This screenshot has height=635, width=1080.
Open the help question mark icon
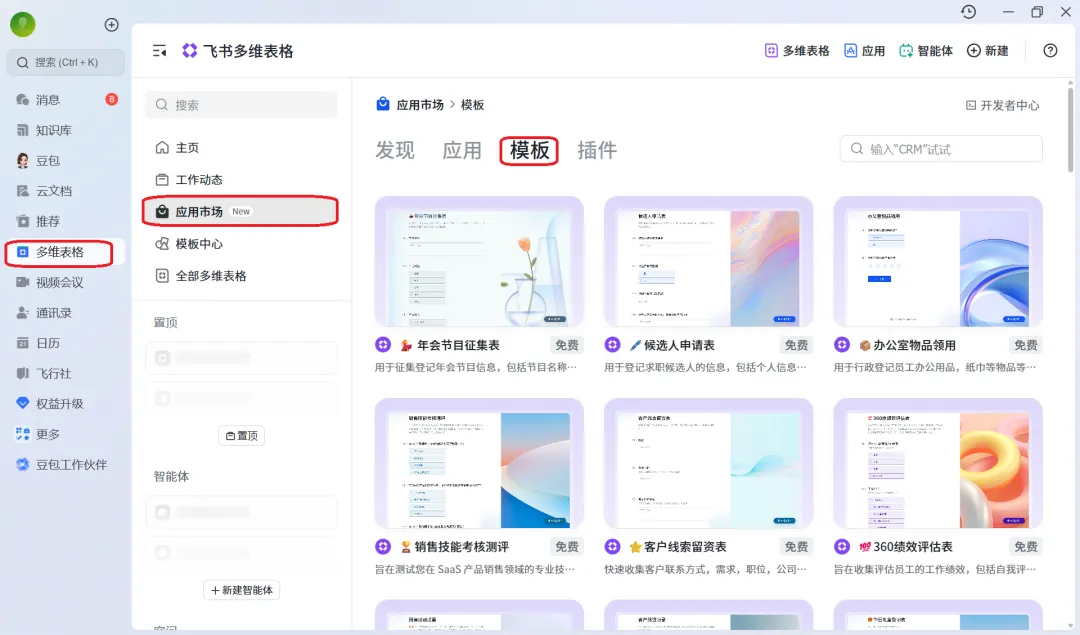tap(1050, 50)
